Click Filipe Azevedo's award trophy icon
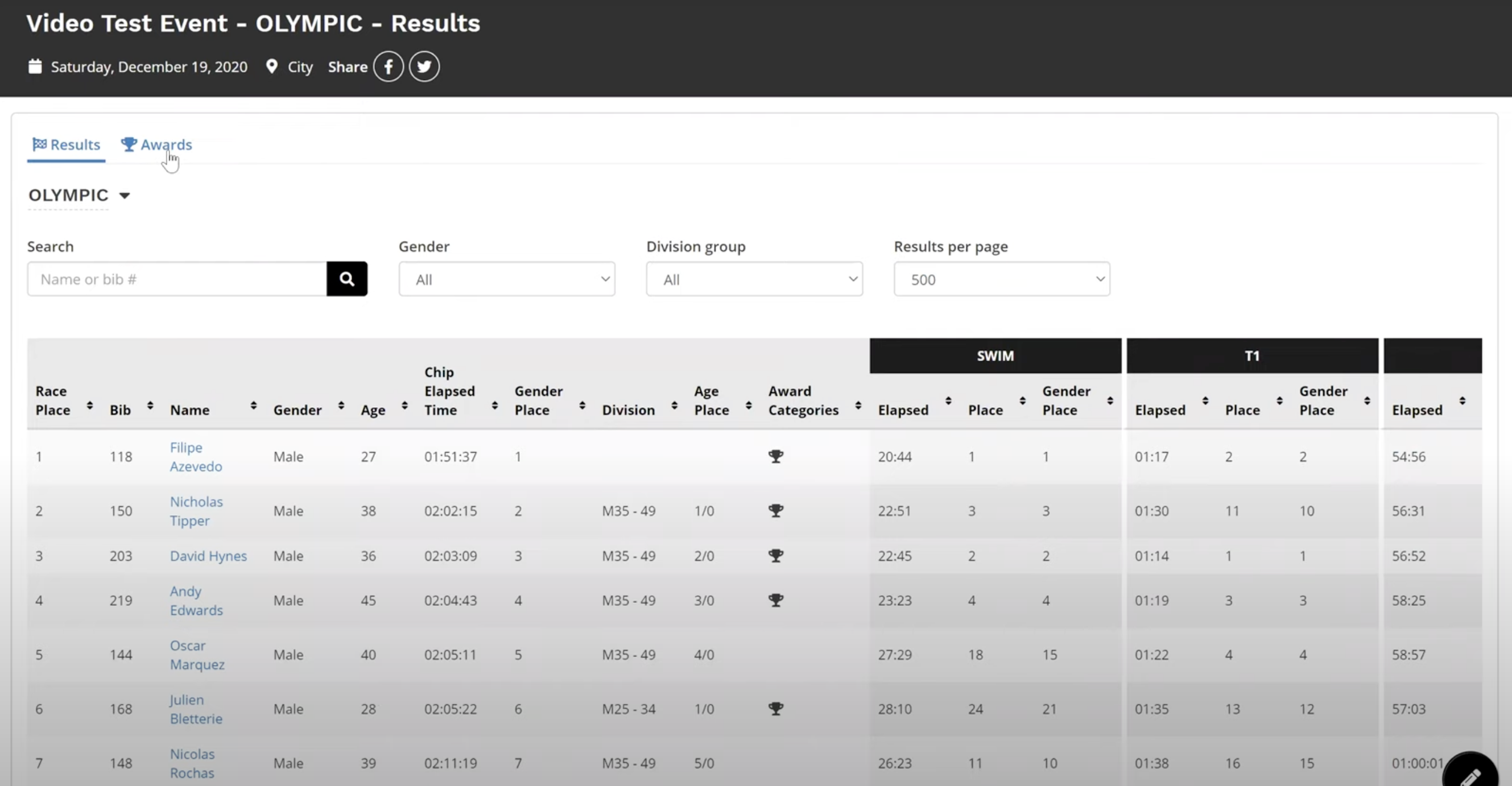Screen dimensions: 1512x786 [x=775, y=456]
